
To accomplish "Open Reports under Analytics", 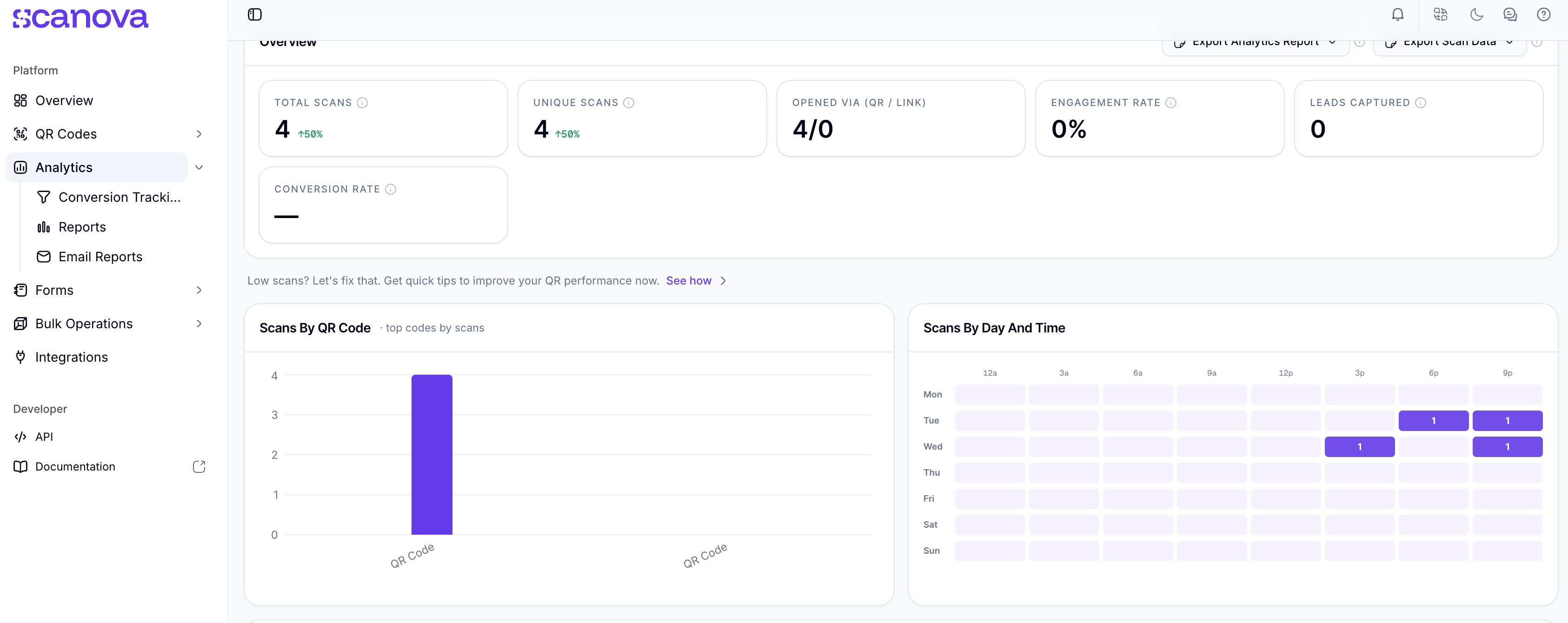I will pyautogui.click(x=82, y=227).
